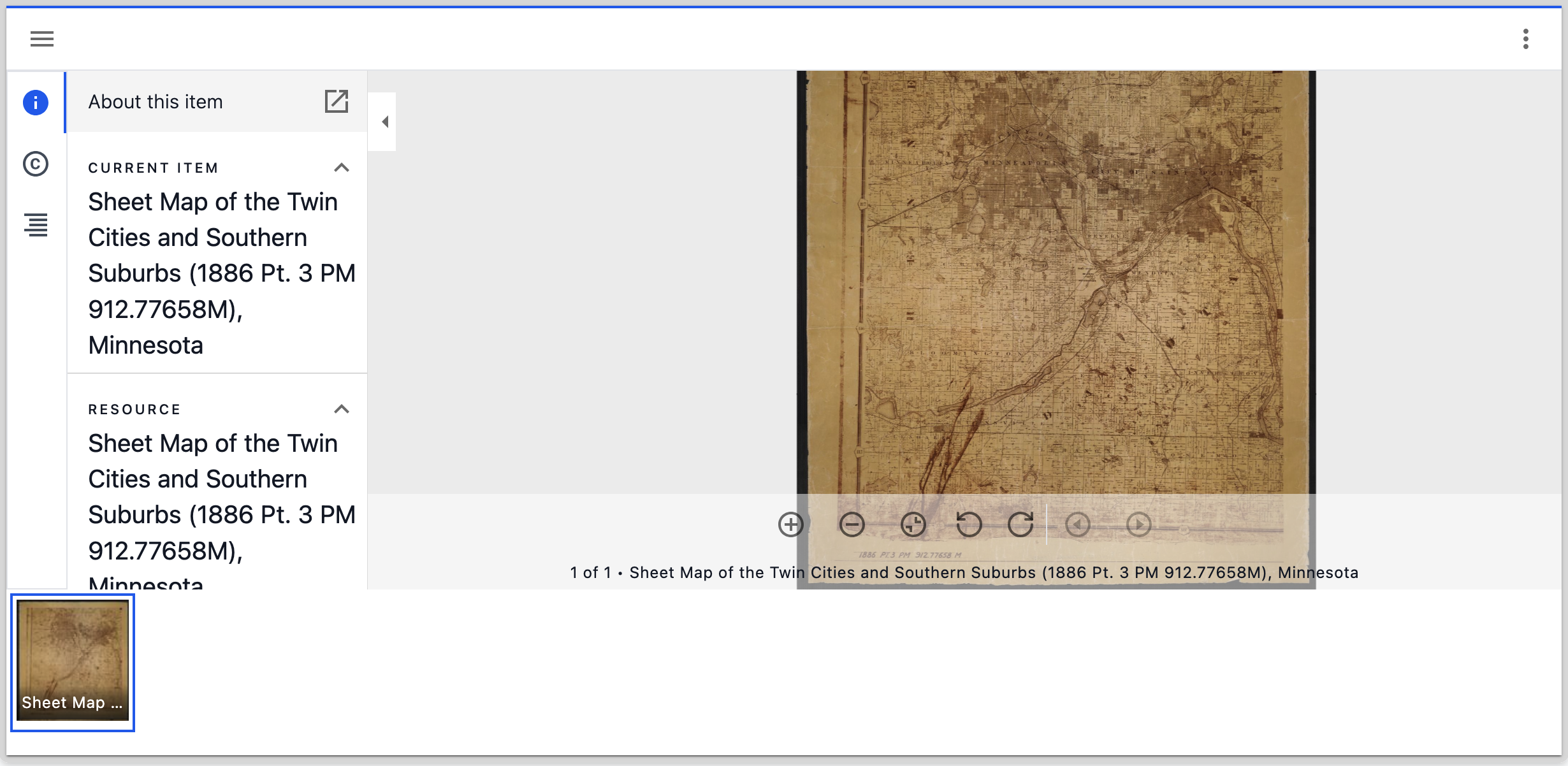
Task: Click the RESOURCE section label
Action: pyautogui.click(x=134, y=409)
